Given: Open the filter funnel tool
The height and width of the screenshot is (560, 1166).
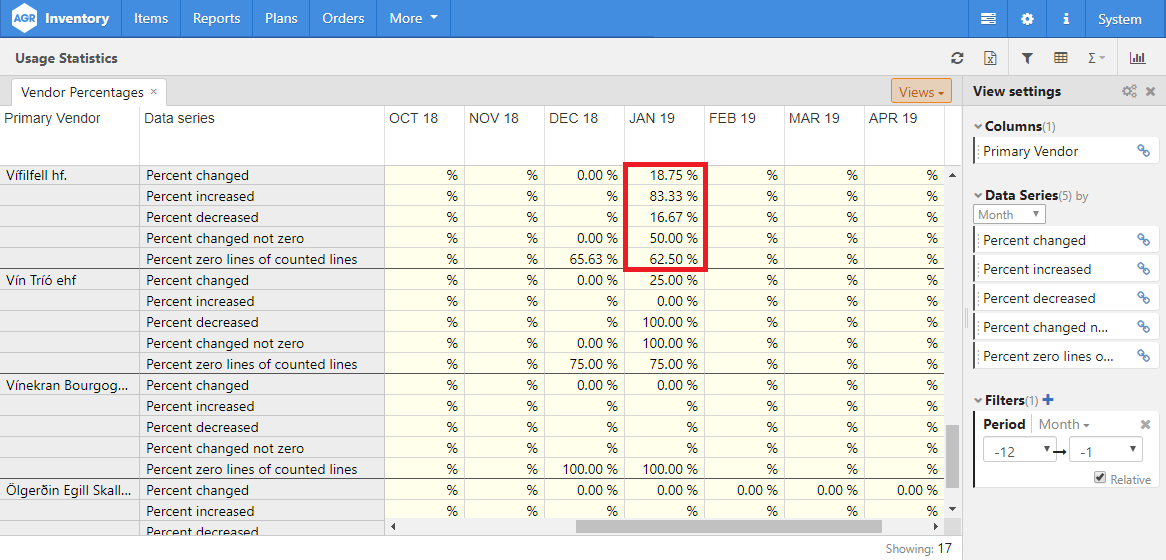Looking at the screenshot, I should point(1027,59).
